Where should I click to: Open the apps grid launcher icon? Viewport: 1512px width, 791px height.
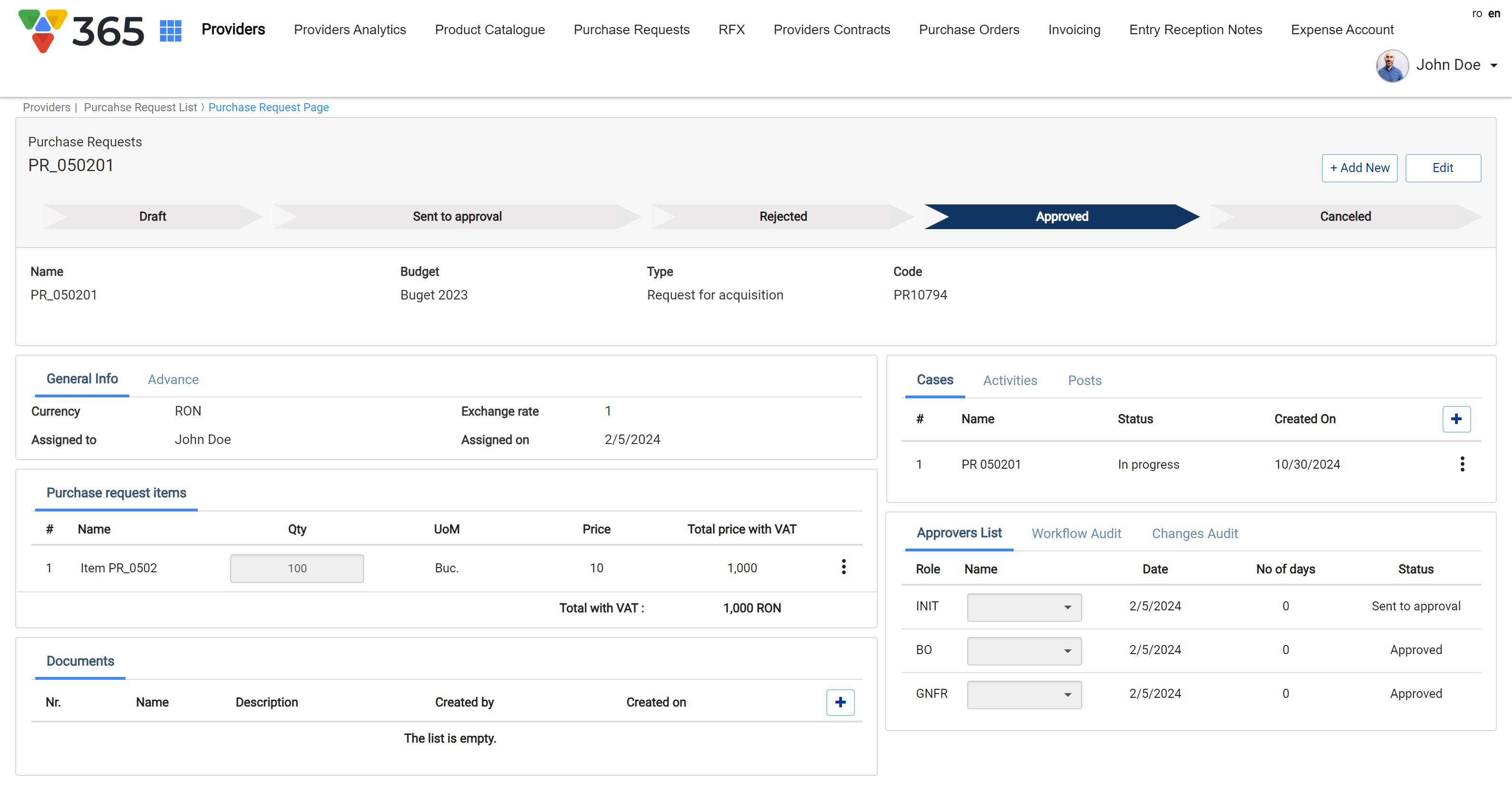click(x=170, y=30)
